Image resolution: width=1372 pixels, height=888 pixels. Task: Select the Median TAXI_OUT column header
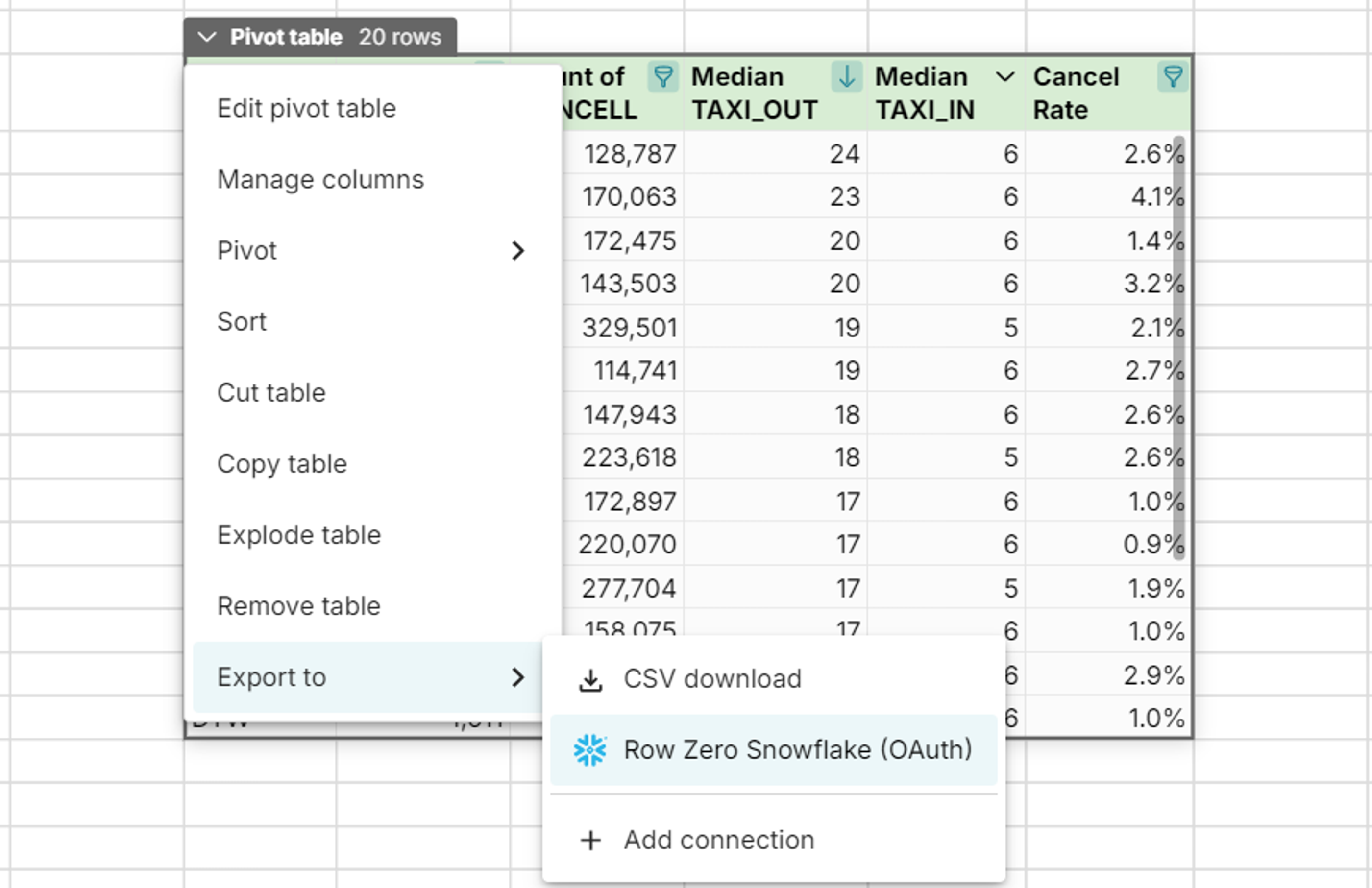(x=775, y=94)
